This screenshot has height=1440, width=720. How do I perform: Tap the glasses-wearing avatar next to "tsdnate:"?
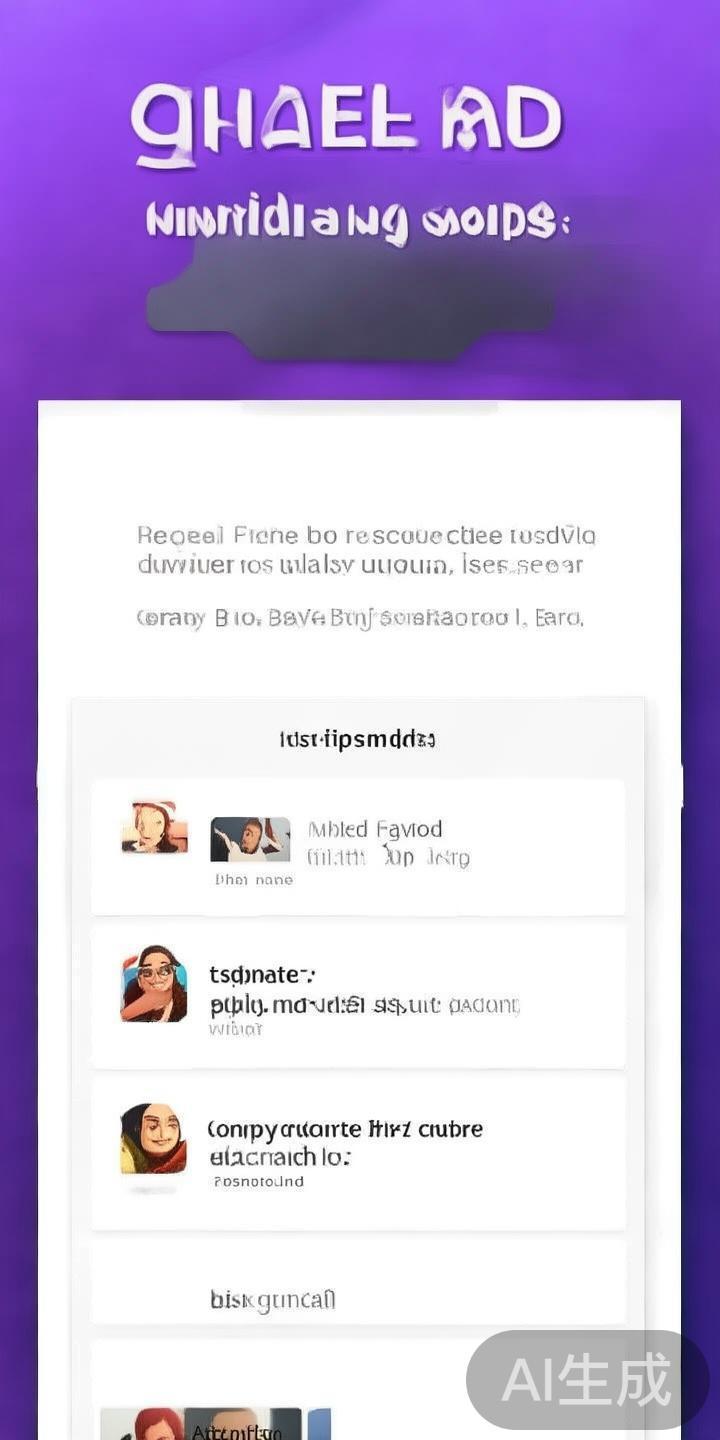[x=154, y=984]
